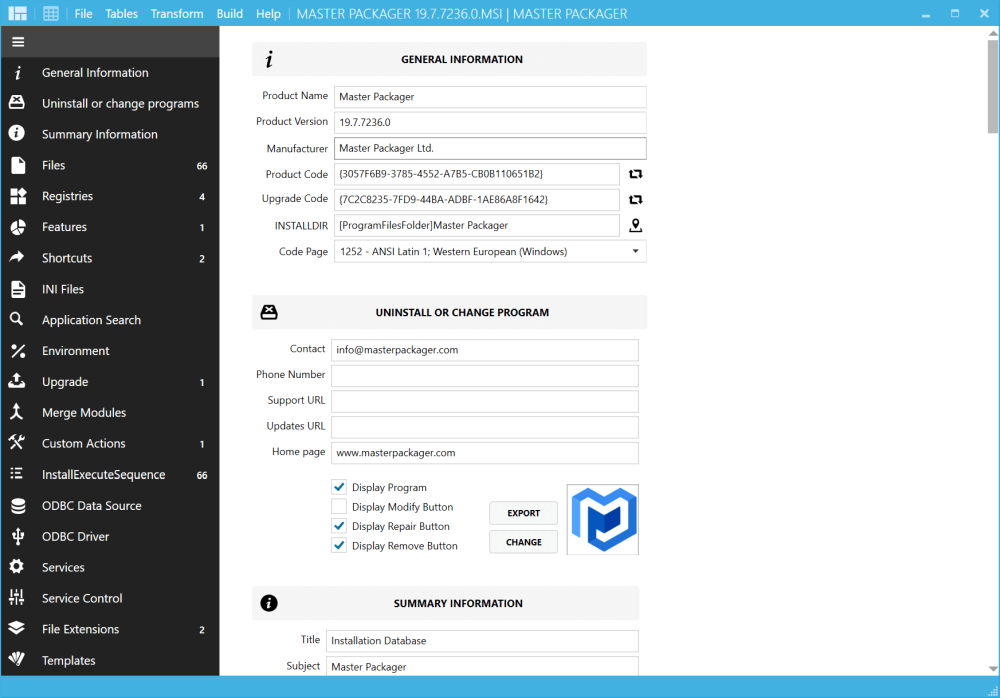Click the INI Files icon in sidebar
The height and width of the screenshot is (698, 1000).
point(18,289)
